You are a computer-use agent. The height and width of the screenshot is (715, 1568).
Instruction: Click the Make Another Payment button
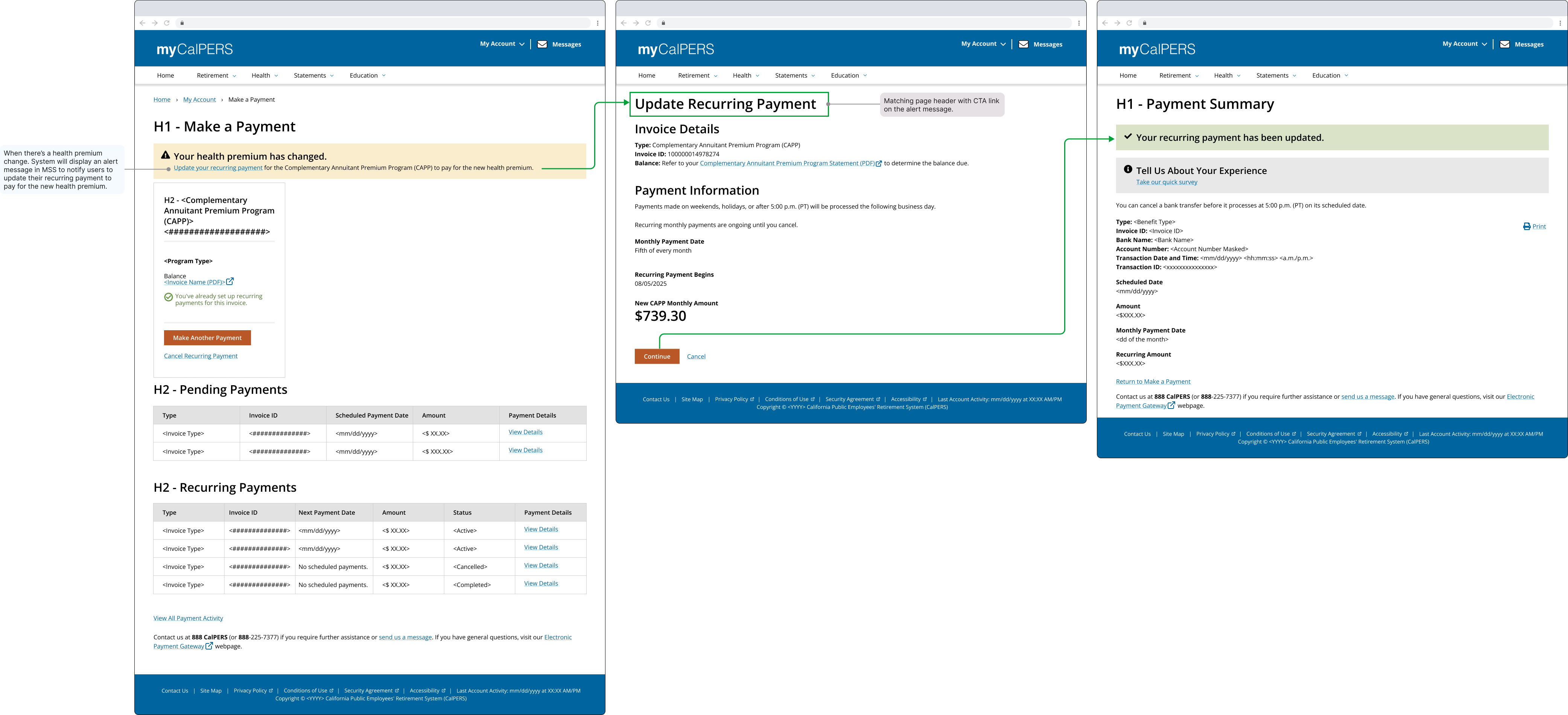pos(207,337)
